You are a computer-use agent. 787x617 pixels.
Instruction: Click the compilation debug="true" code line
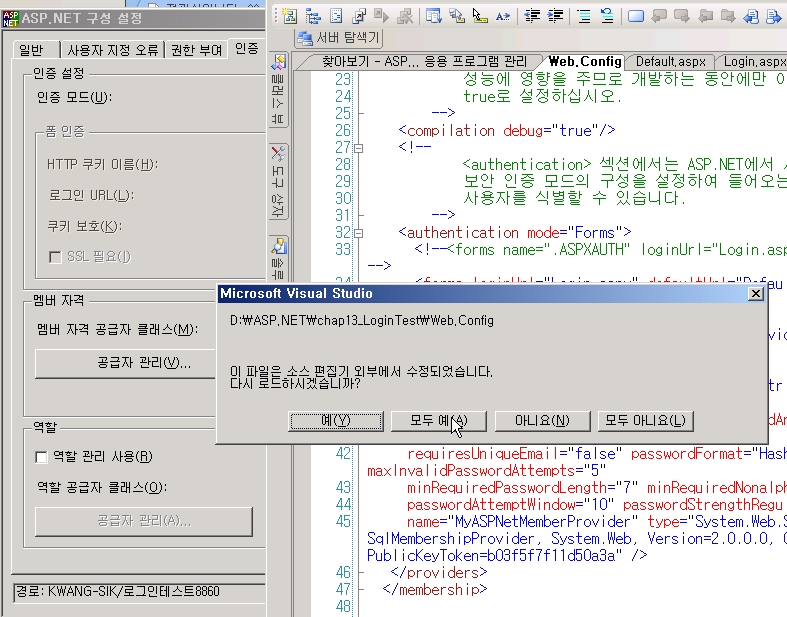(506, 131)
